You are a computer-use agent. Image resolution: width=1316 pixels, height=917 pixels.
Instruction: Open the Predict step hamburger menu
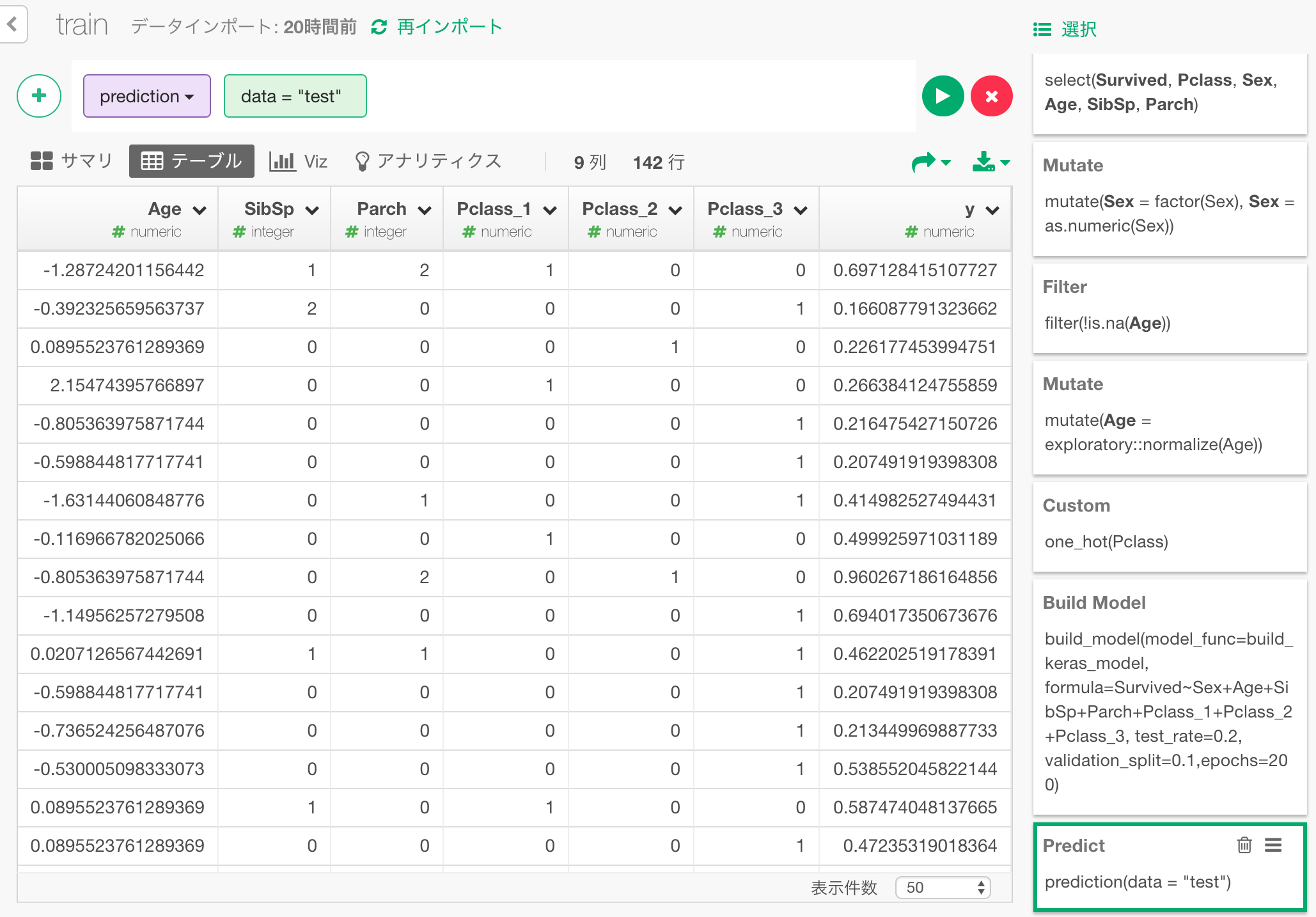pyautogui.click(x=1273, y=844)
